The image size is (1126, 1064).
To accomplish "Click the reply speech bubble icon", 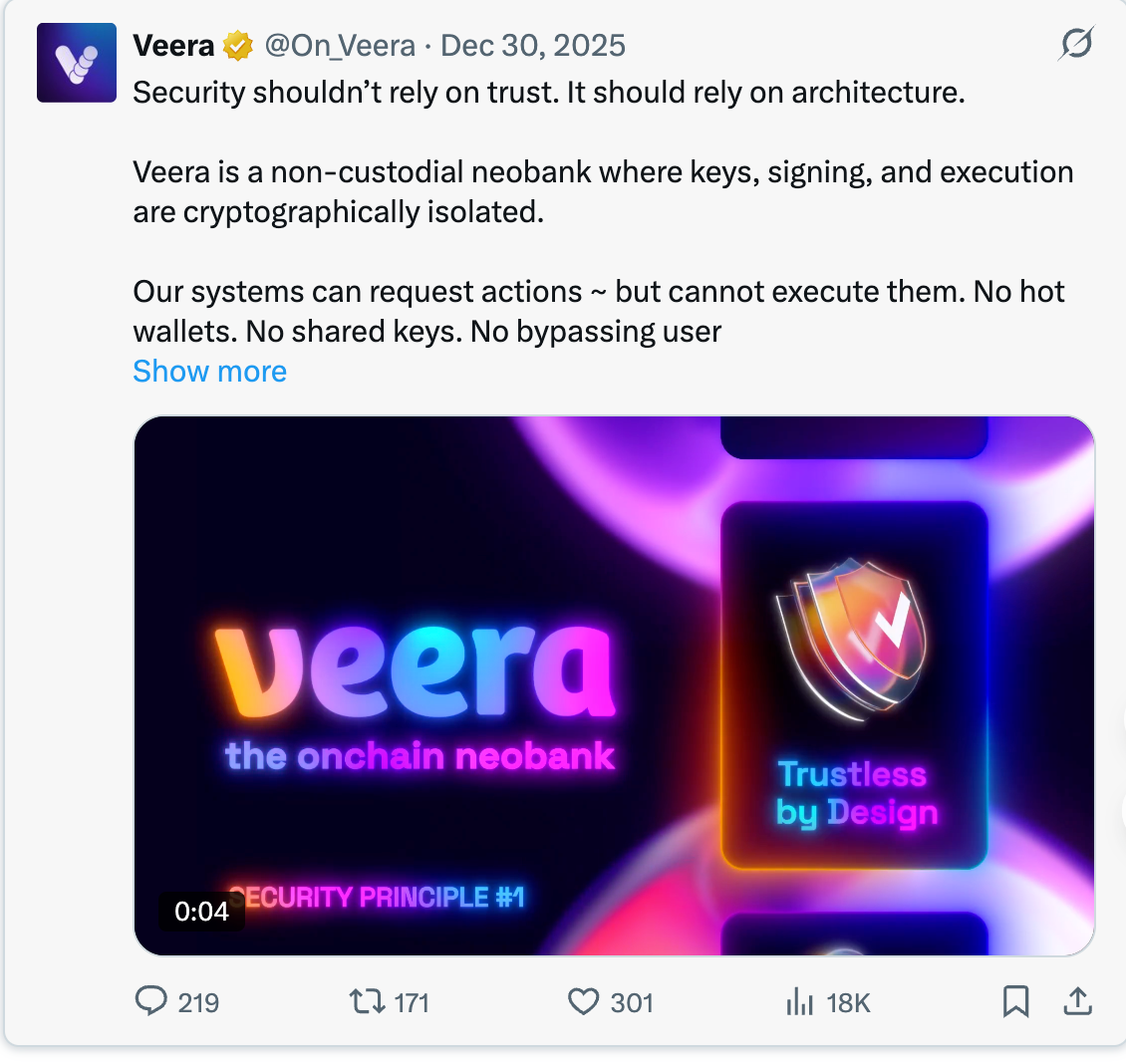I will pyautogui.click(x=150, y=1000).
